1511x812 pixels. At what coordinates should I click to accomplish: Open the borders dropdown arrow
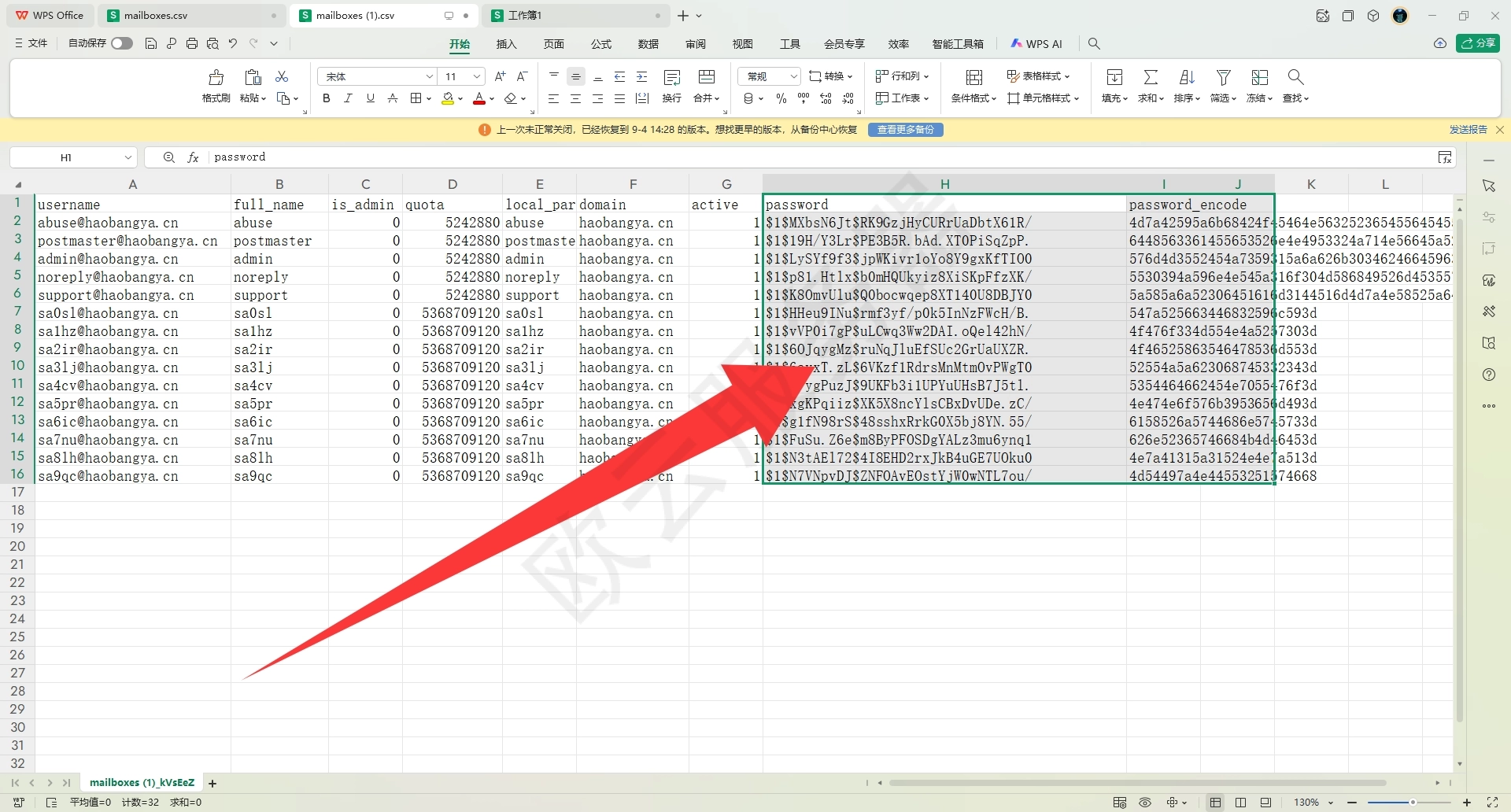click(x=429, y=98)
